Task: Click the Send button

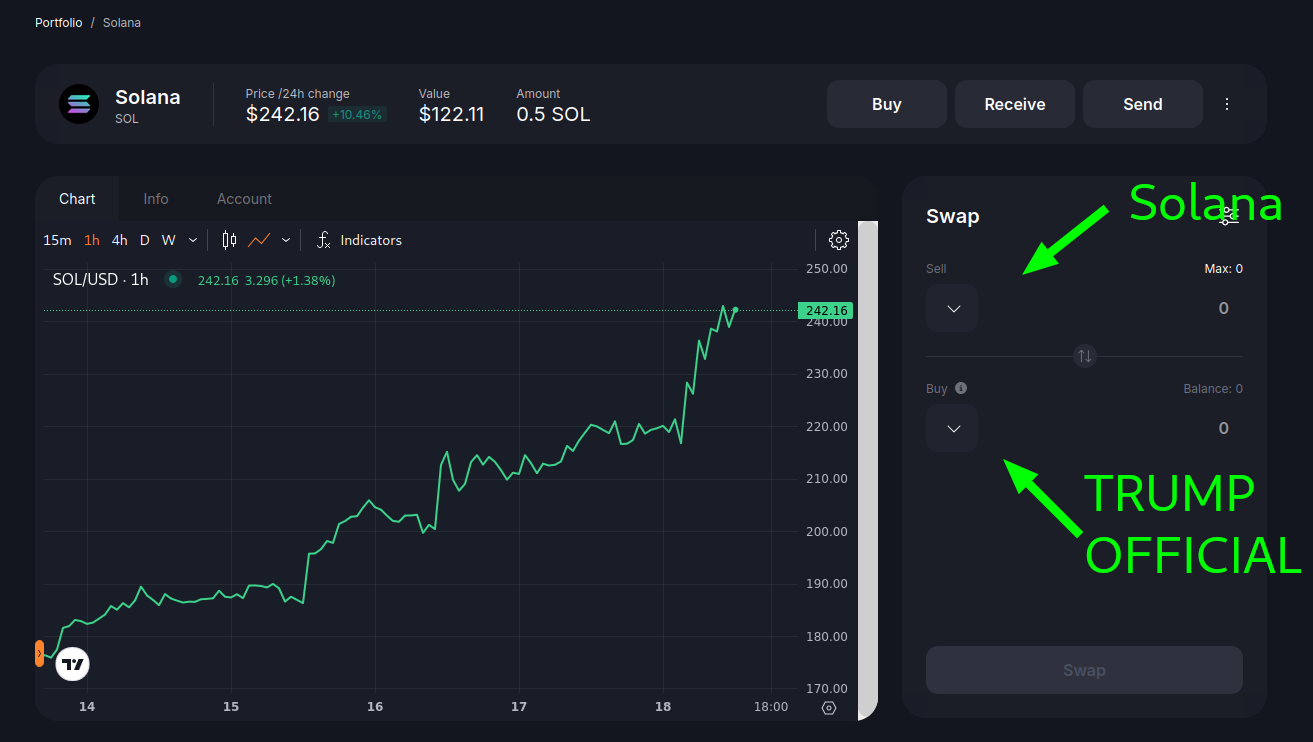Action: tap(1143, 104)
